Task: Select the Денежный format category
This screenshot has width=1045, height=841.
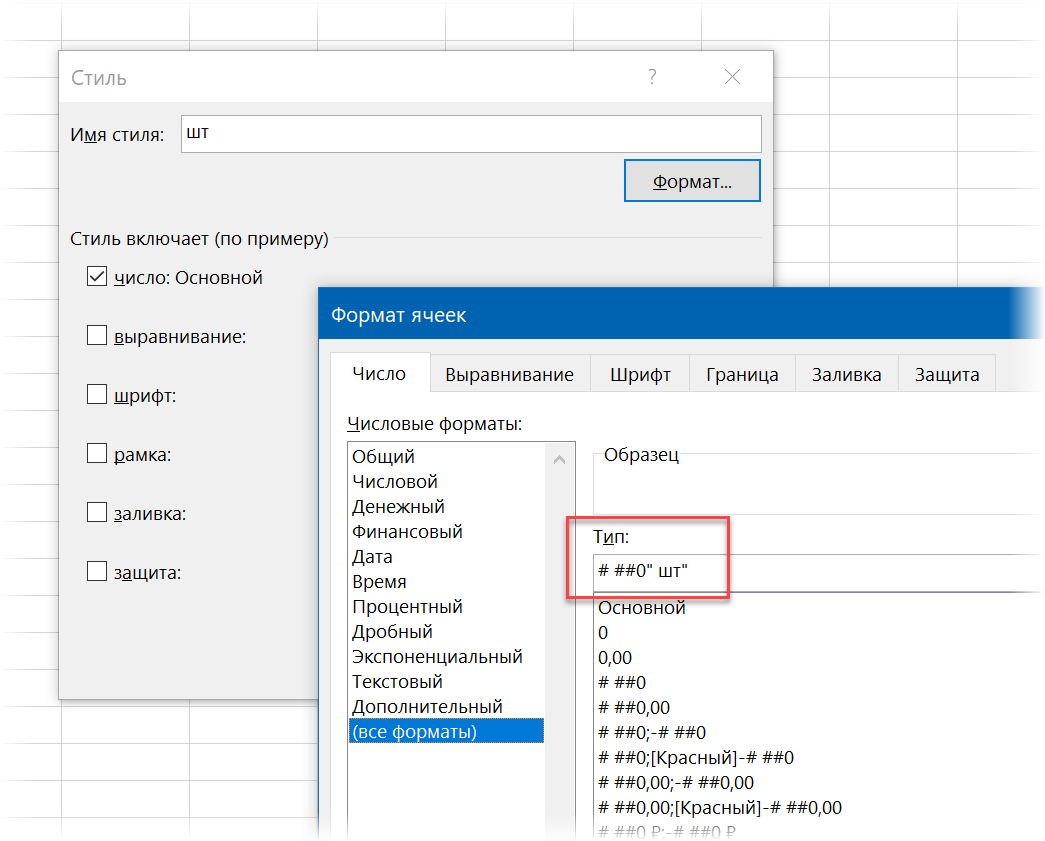Action: (446, 506)
